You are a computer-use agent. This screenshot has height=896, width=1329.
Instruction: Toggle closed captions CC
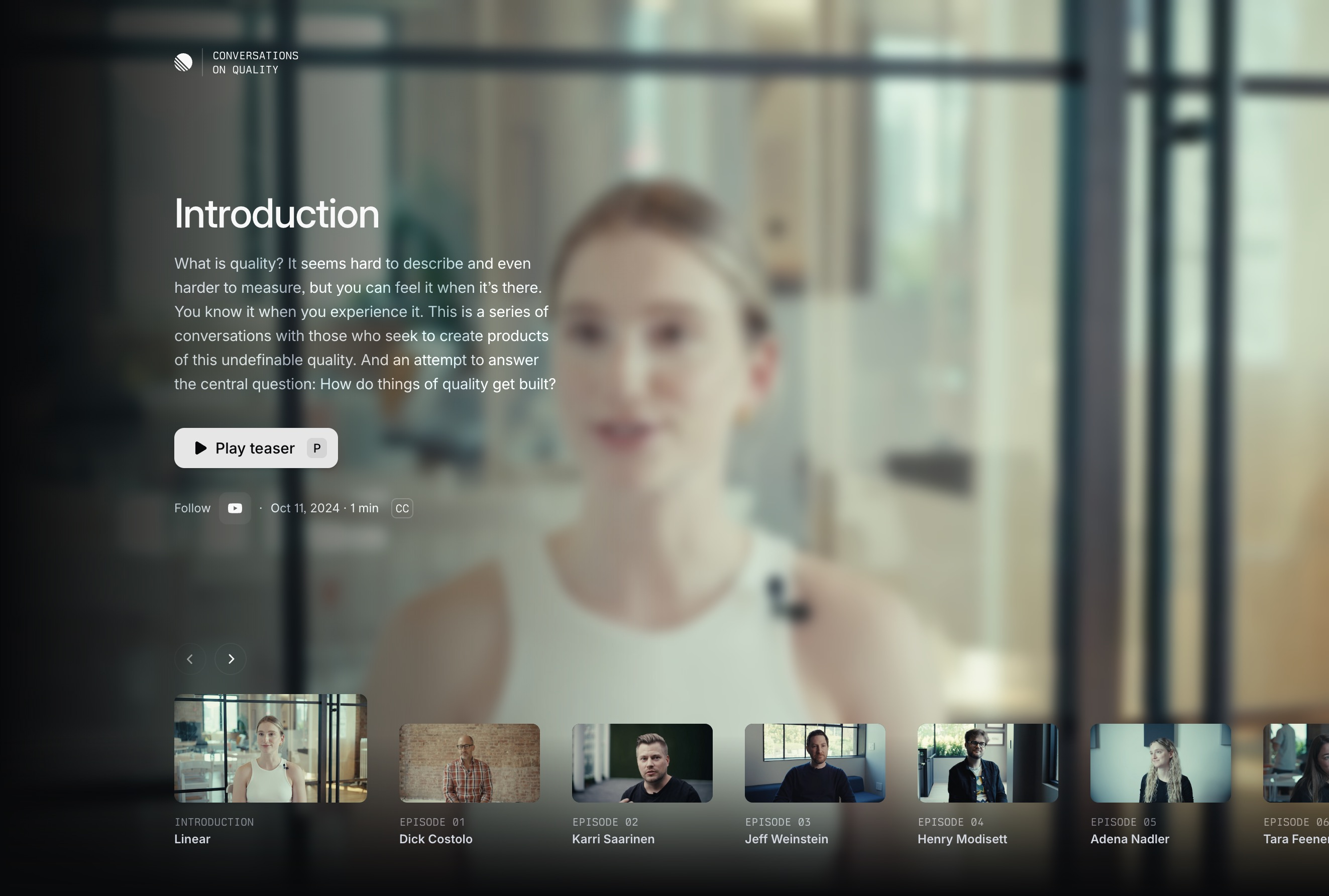(x=402, y=508)
